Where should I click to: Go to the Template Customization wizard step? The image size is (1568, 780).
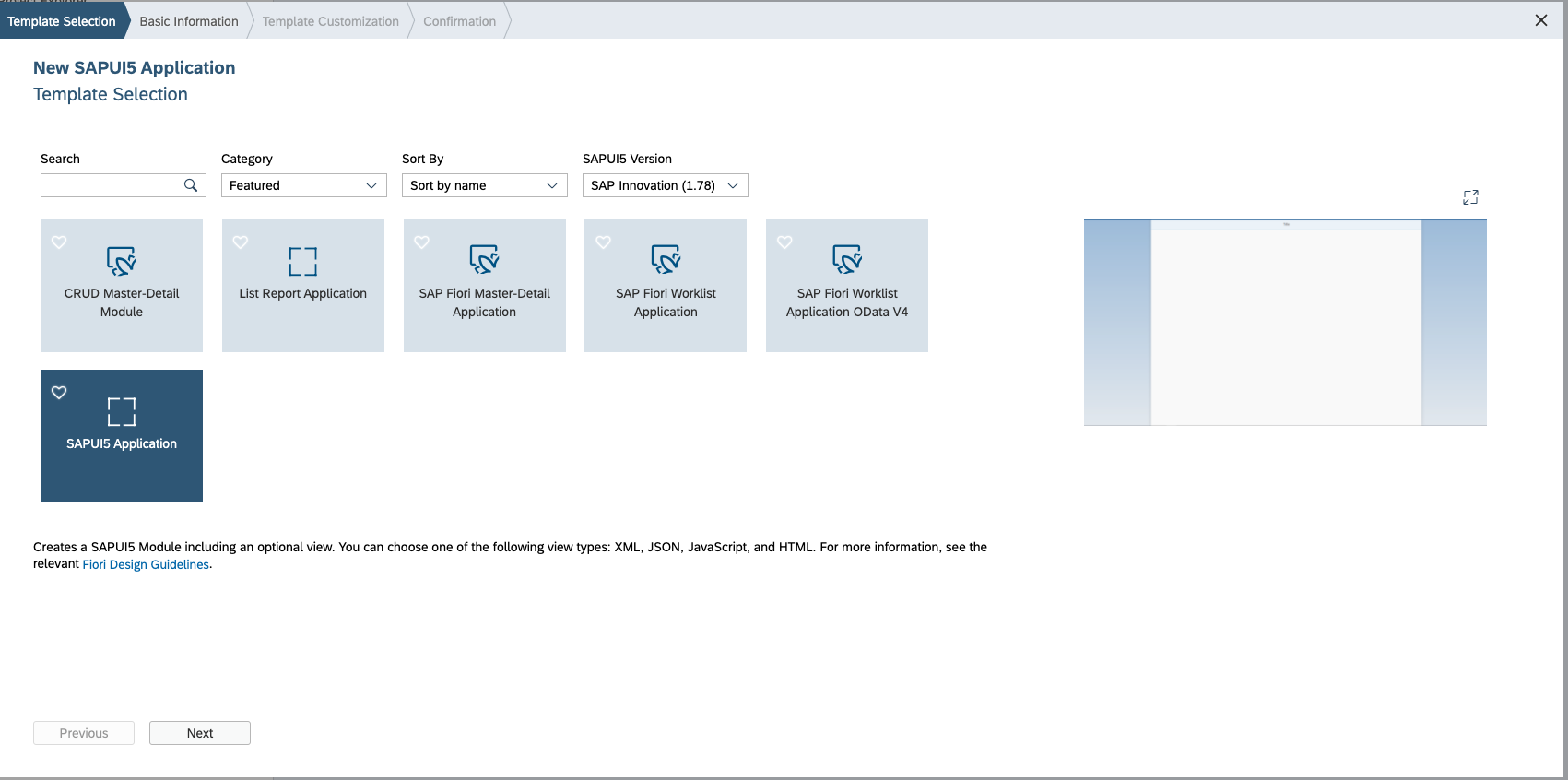click(331, 21)
